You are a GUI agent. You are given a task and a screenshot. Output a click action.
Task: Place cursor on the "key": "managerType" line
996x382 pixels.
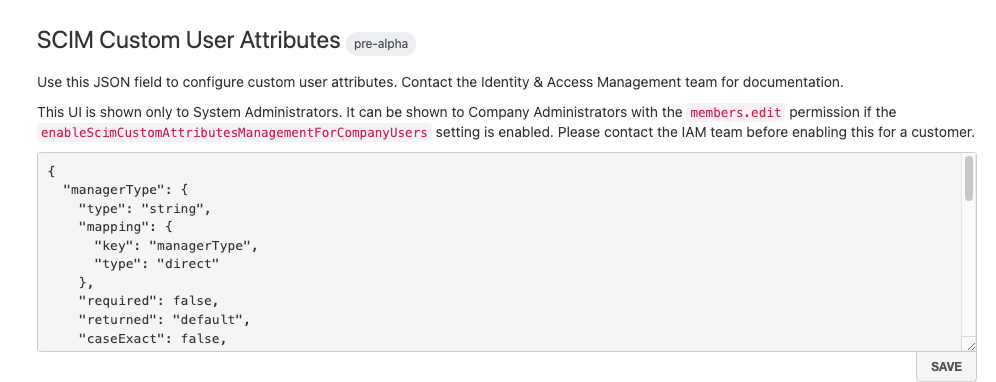click(x=176, y=245)
